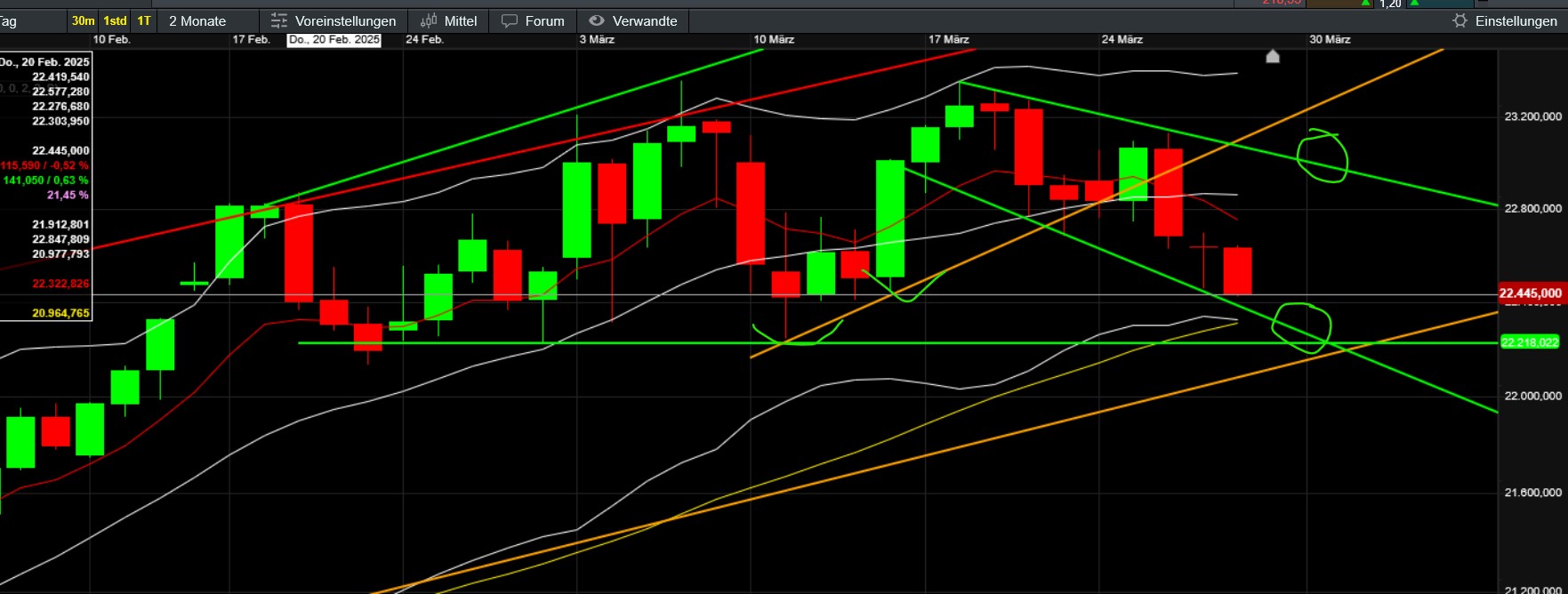This screenshot has height=594, width=1568.
Task: Click the 30 März date axis label
Action: click(1330, 40)
